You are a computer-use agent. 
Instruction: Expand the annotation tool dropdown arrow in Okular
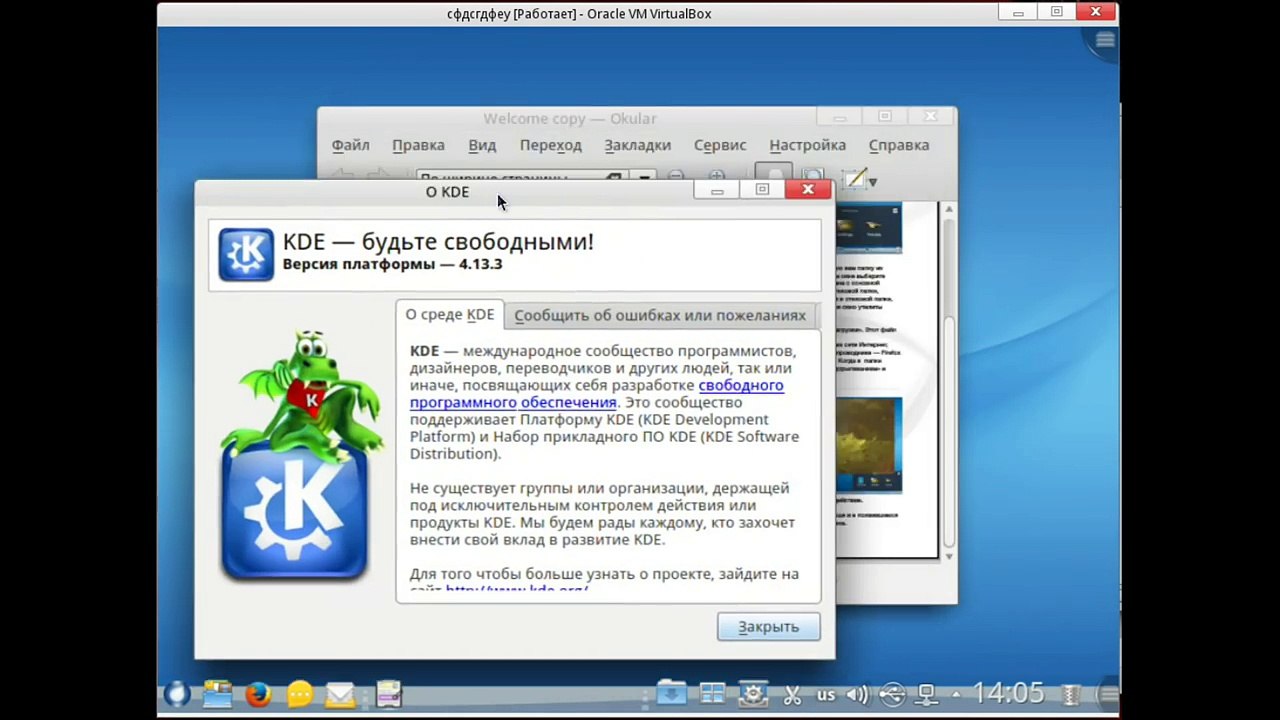[873, 182]
